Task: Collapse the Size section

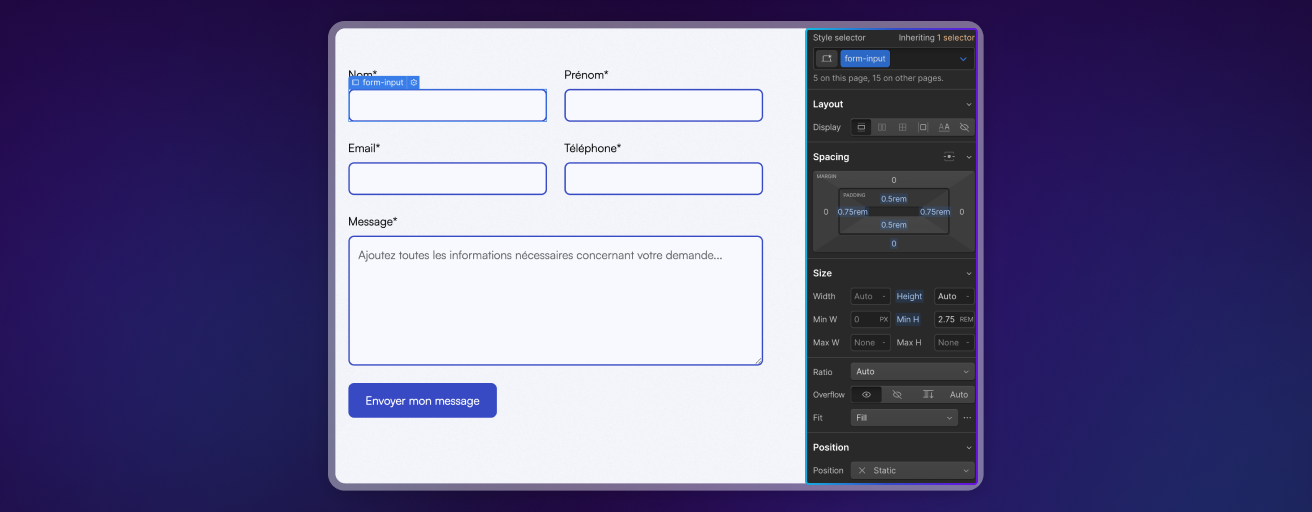Action: [x=968, y=273]
